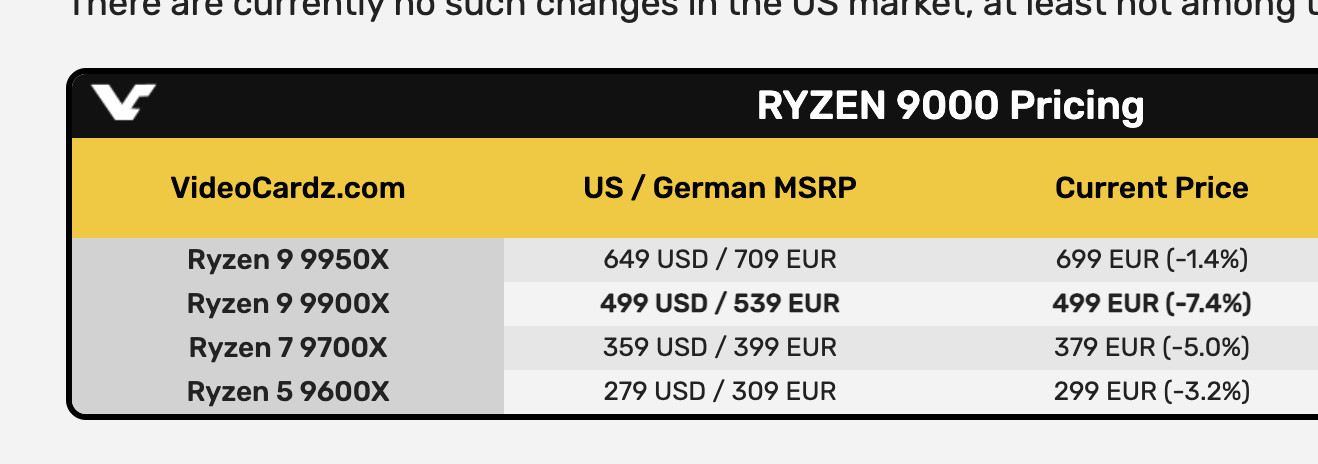Select the Ryzen 9 9900X row label
1318x464 pixels.
coord(288,303)
